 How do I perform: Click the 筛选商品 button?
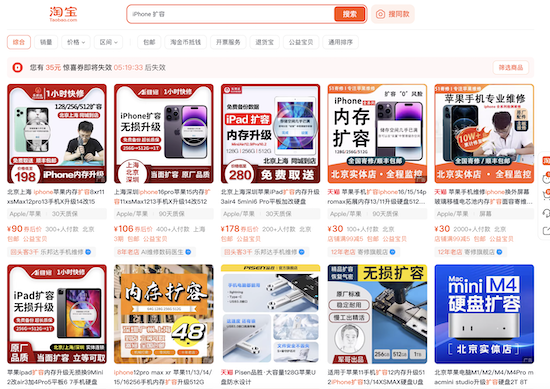(511, 67)
